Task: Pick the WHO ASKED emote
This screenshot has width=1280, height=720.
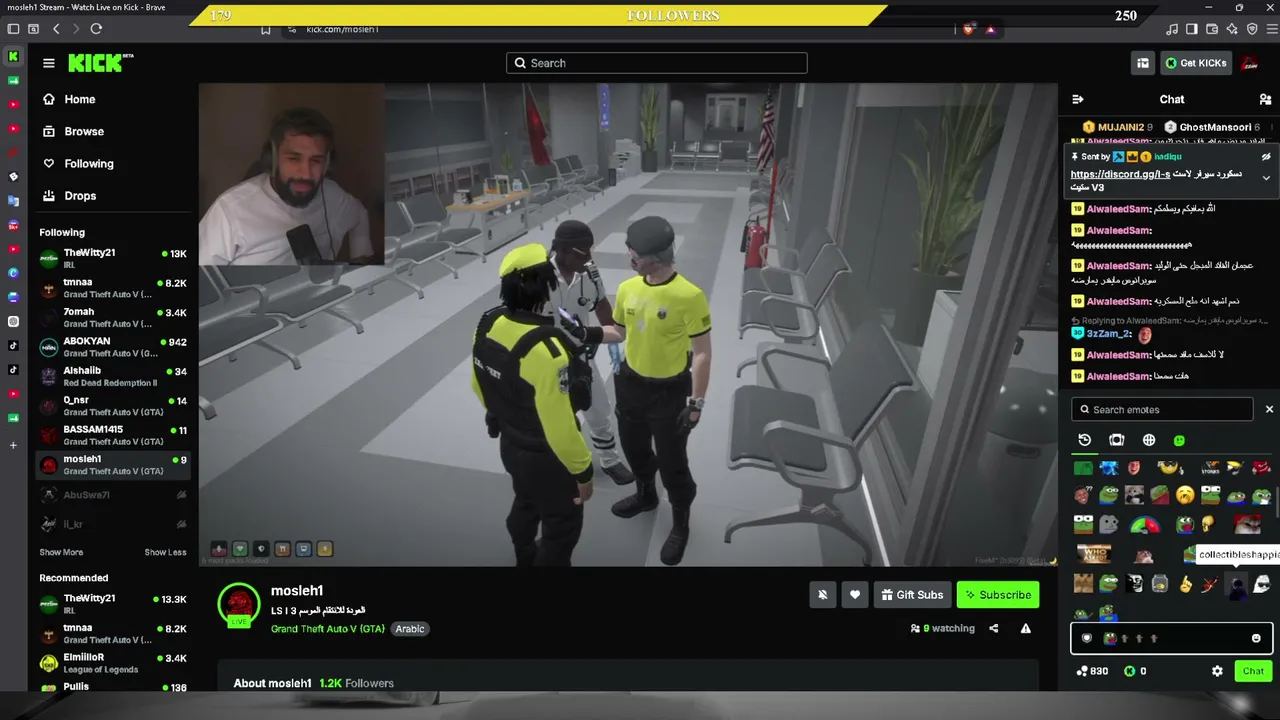Action: (1094, 553)
